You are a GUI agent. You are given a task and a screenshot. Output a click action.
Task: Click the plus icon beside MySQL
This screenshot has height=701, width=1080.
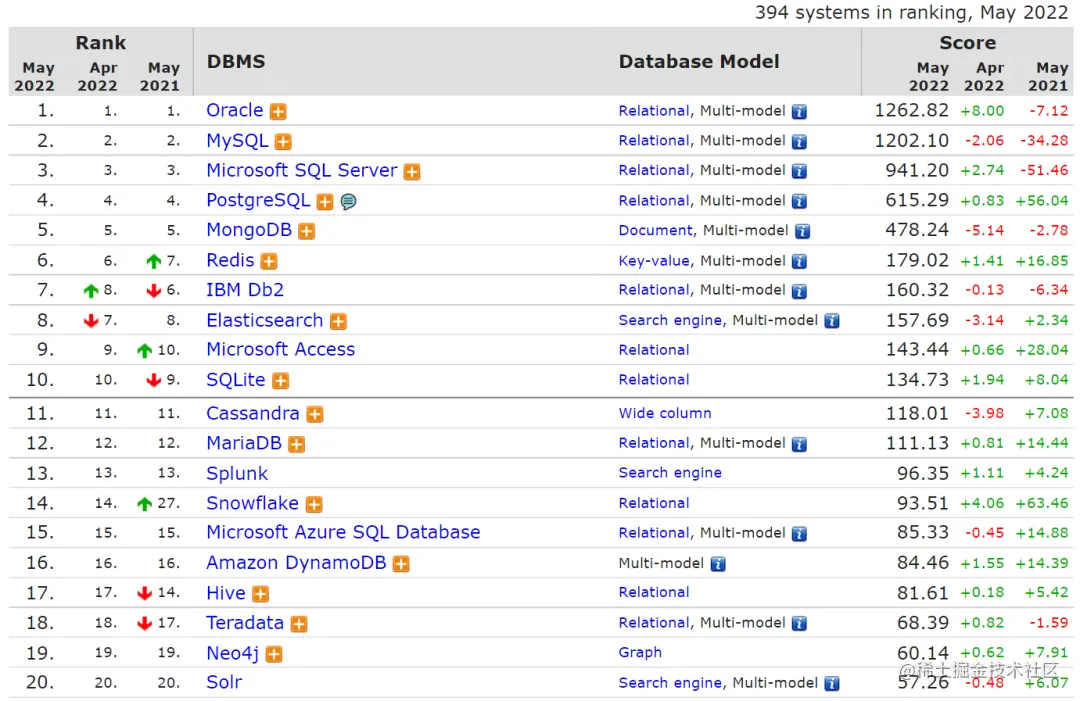pos(283,142)
